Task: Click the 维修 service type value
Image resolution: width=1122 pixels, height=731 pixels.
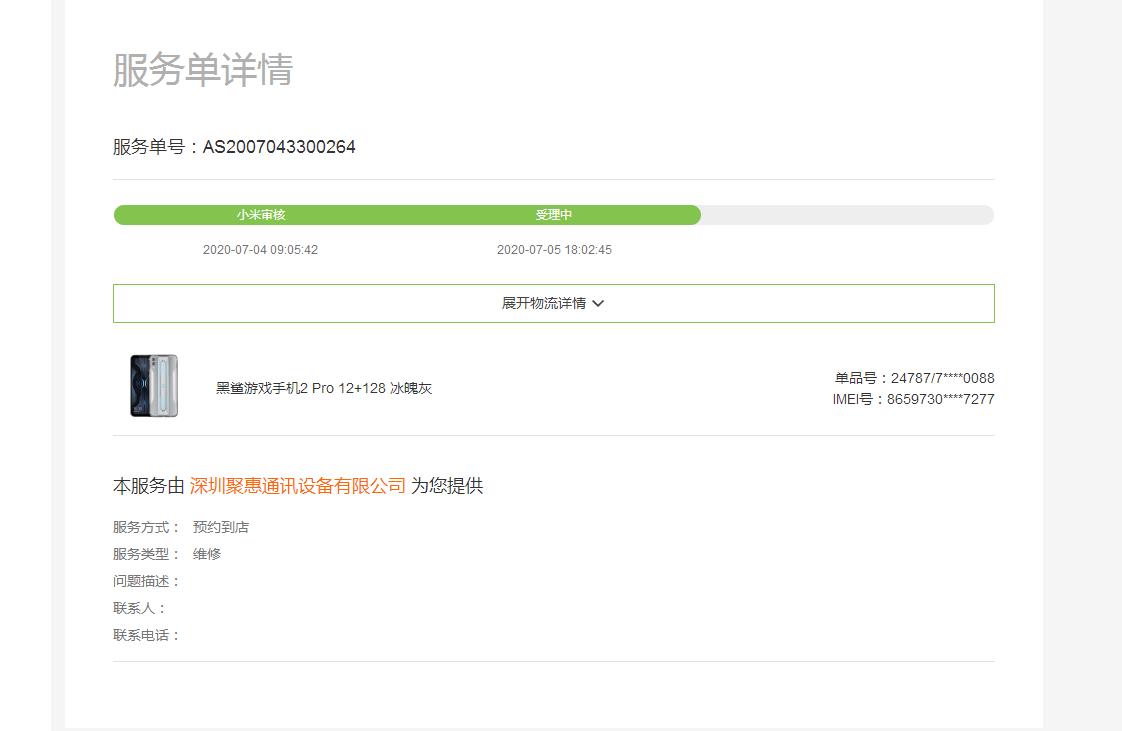Action: [x=207, y=554]
